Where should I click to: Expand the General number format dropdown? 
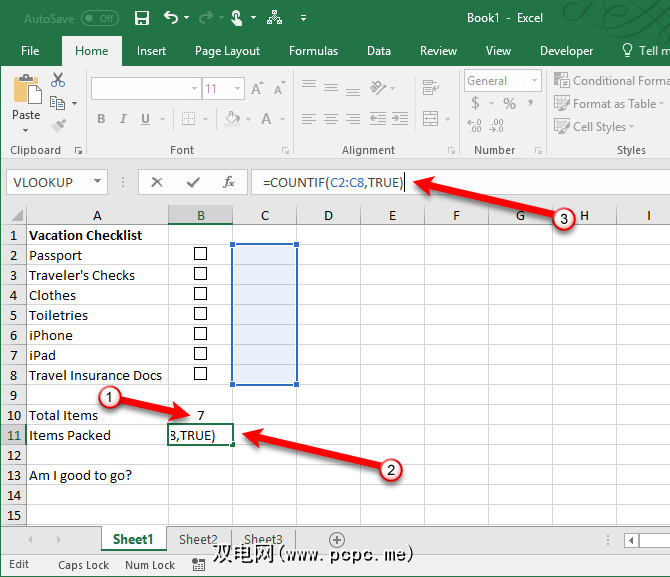[535, 81]
